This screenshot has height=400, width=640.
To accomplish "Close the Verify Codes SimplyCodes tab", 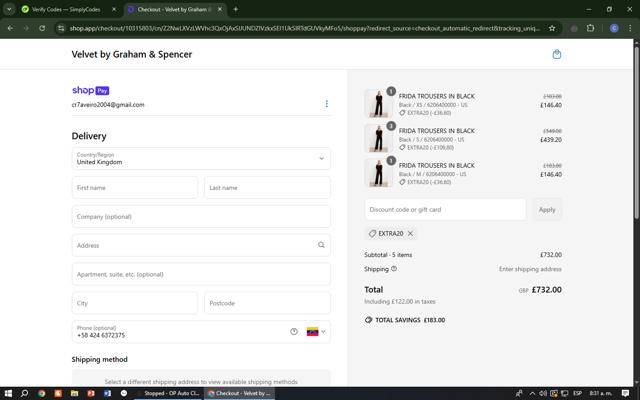I will [114, 9].
